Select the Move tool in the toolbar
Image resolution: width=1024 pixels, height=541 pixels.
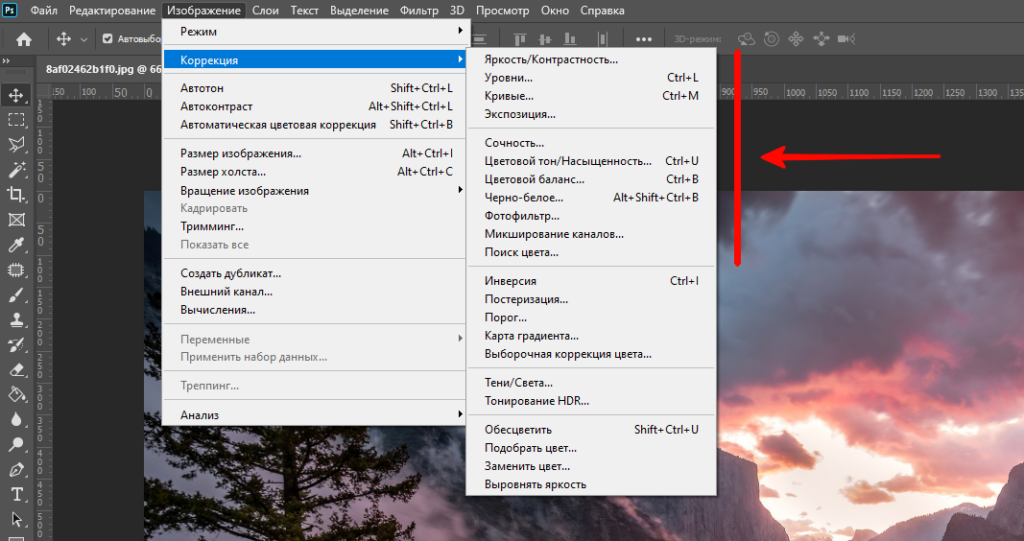click(17, 95)
